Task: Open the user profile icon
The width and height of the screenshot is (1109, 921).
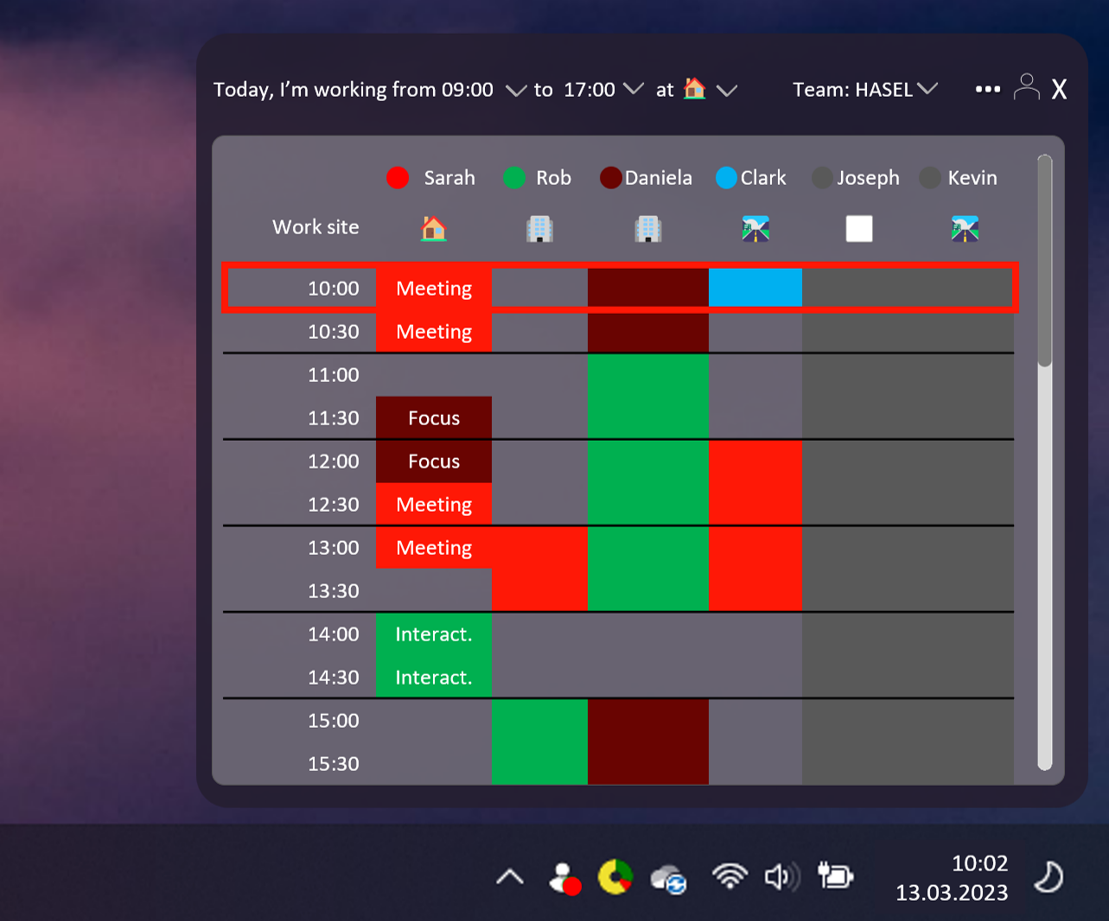Action: pyautogui.click(x=1026, y=88)
